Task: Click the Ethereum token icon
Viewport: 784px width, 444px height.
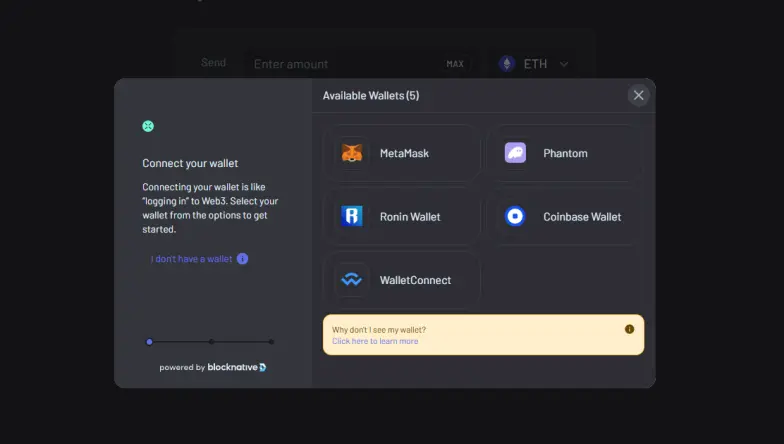Action: (x=507, y=64)
